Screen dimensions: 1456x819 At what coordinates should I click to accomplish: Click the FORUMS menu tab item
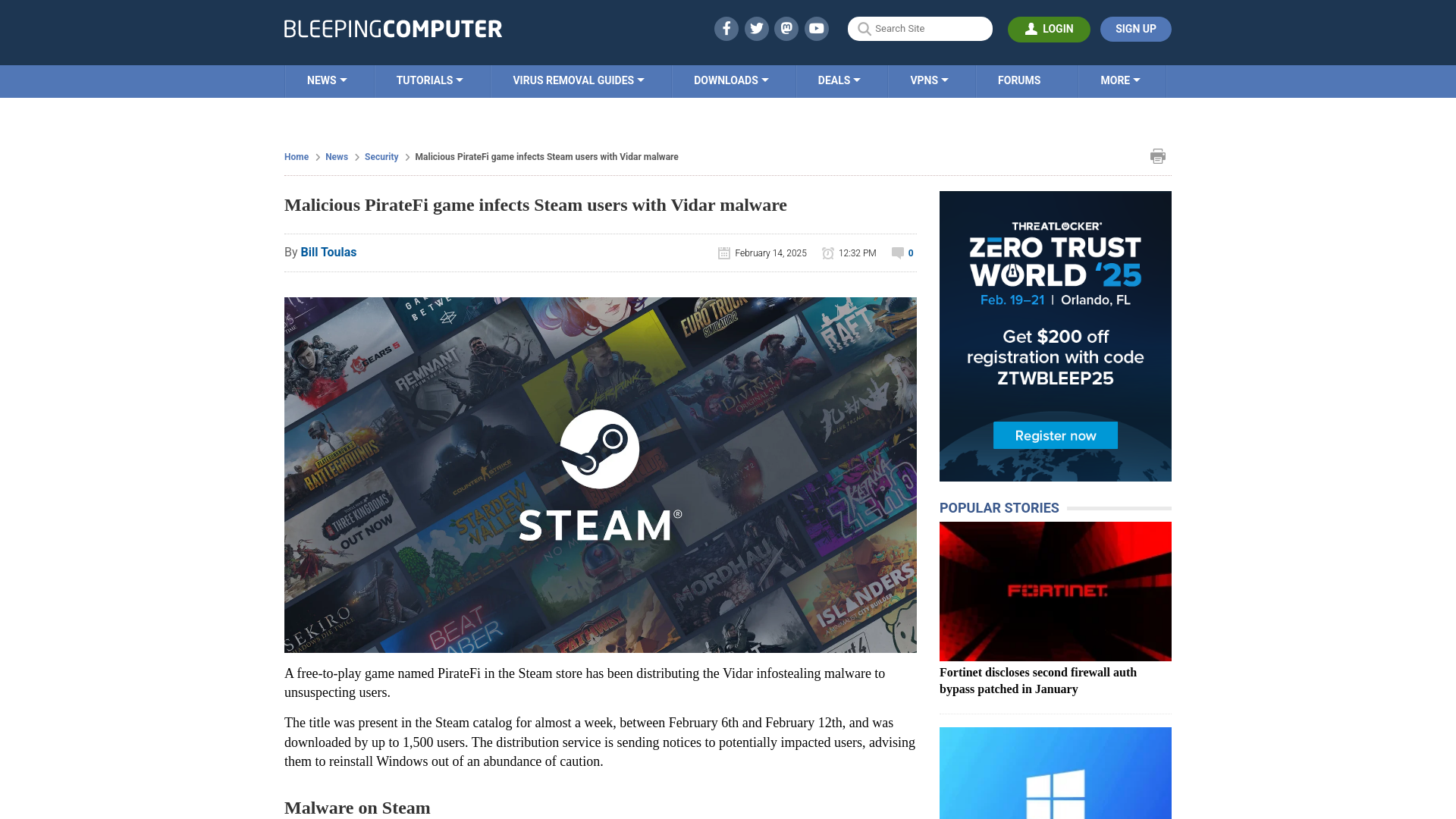(x=1019, y=80)
